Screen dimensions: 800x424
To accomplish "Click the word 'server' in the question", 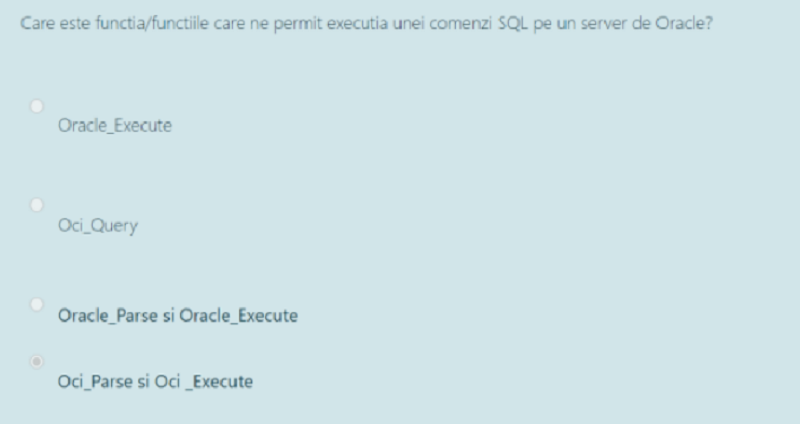I will [x=604, y=23].
